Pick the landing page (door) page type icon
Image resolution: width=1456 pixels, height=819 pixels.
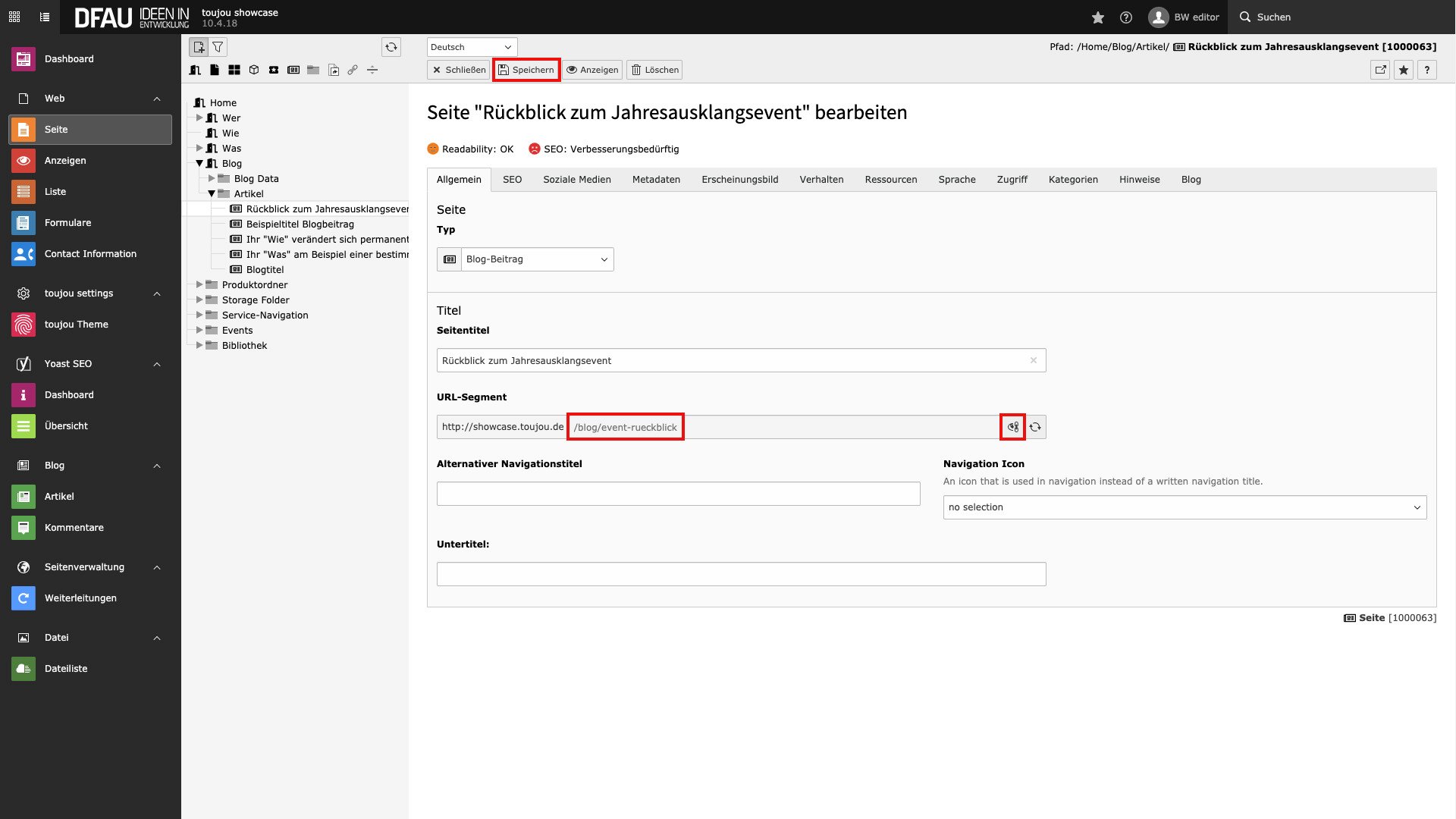click(x=195, y=70)
